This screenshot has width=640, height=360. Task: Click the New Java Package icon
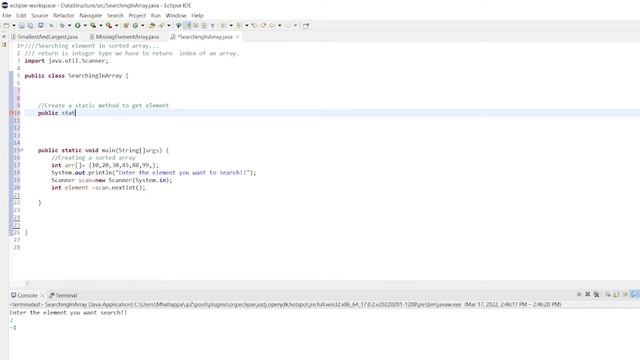[x=126, y=25]
